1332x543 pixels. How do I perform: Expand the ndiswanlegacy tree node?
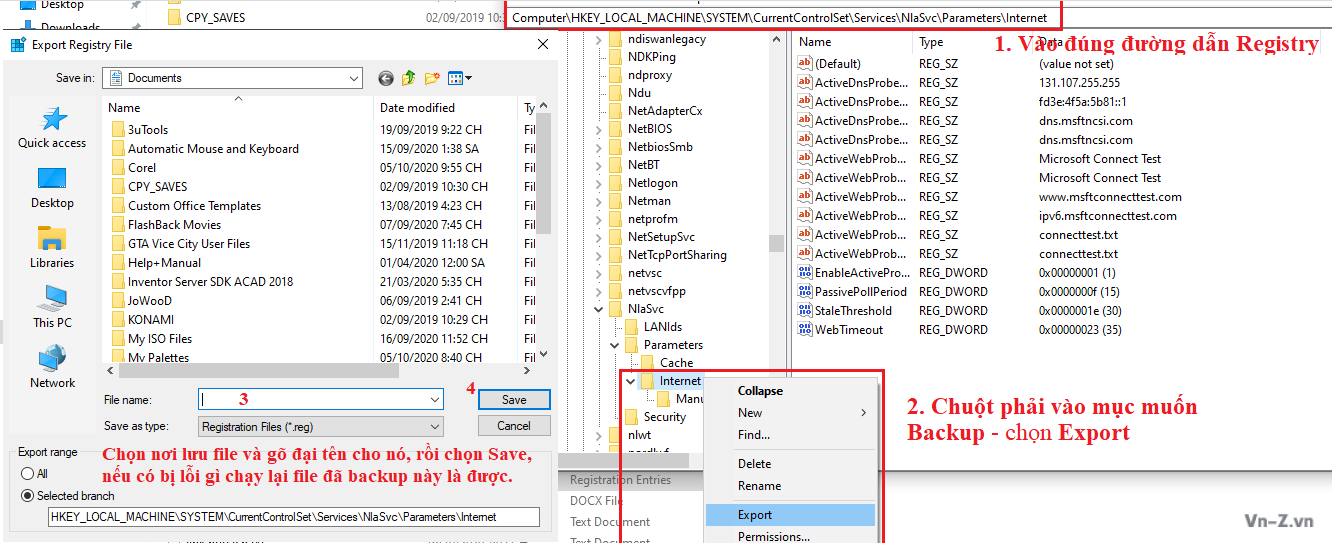(598, 39)
